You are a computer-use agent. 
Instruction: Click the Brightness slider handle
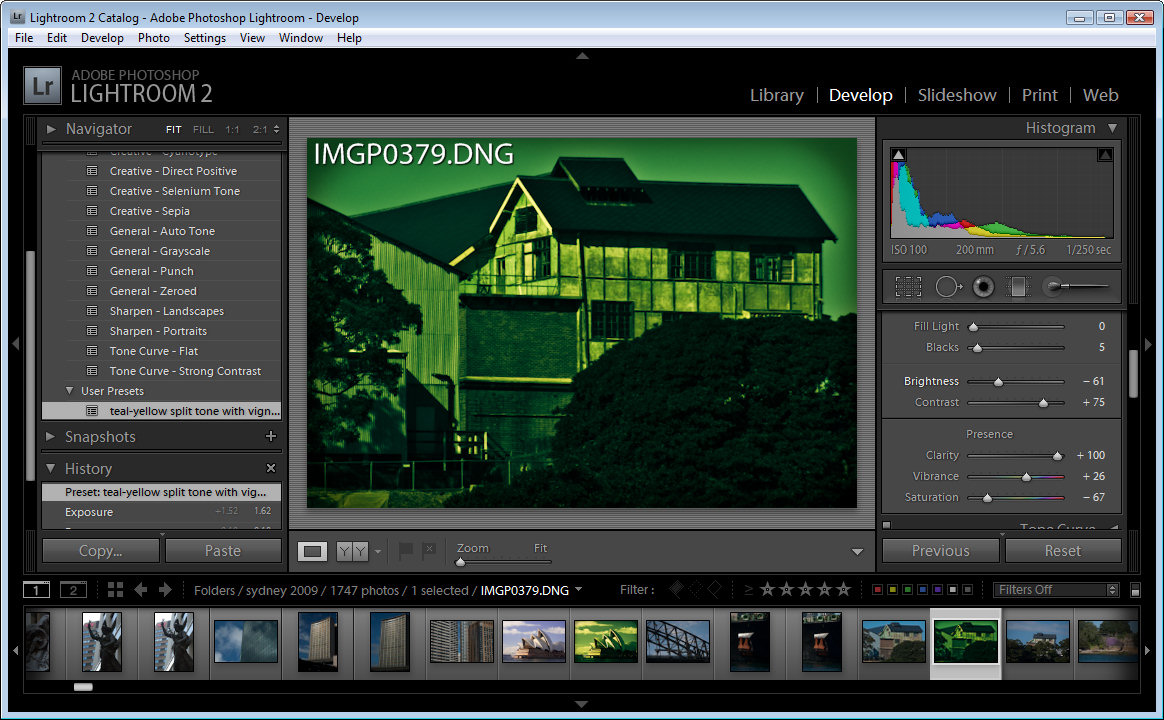point(998,382)
